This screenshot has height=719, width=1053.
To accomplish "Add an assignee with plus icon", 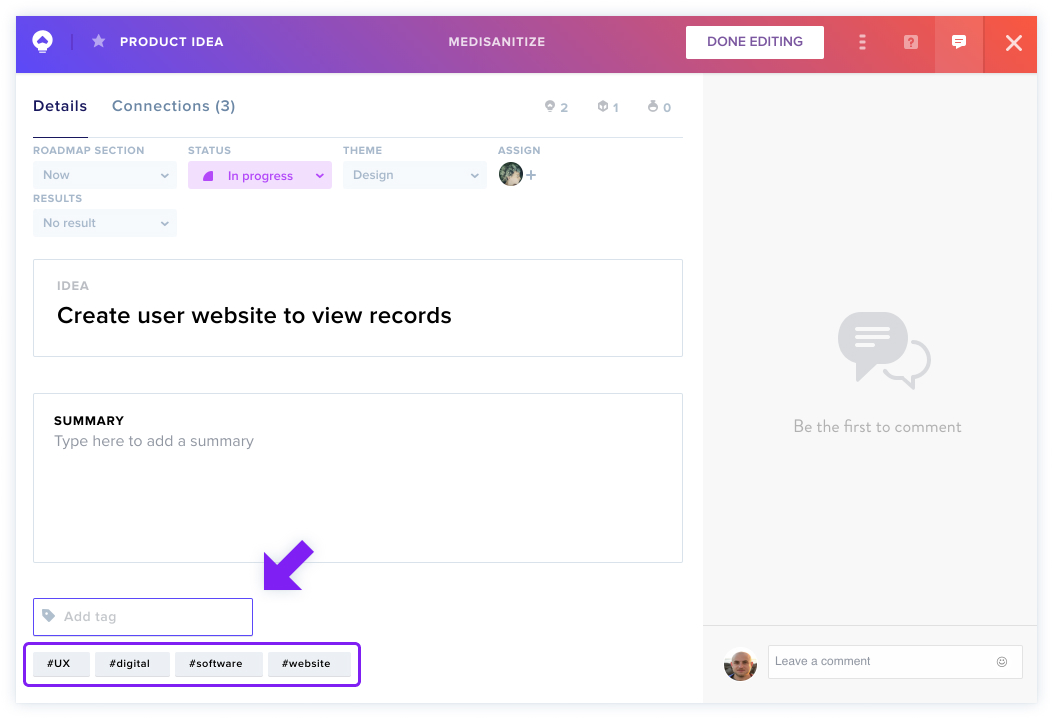I will (531, 175).
